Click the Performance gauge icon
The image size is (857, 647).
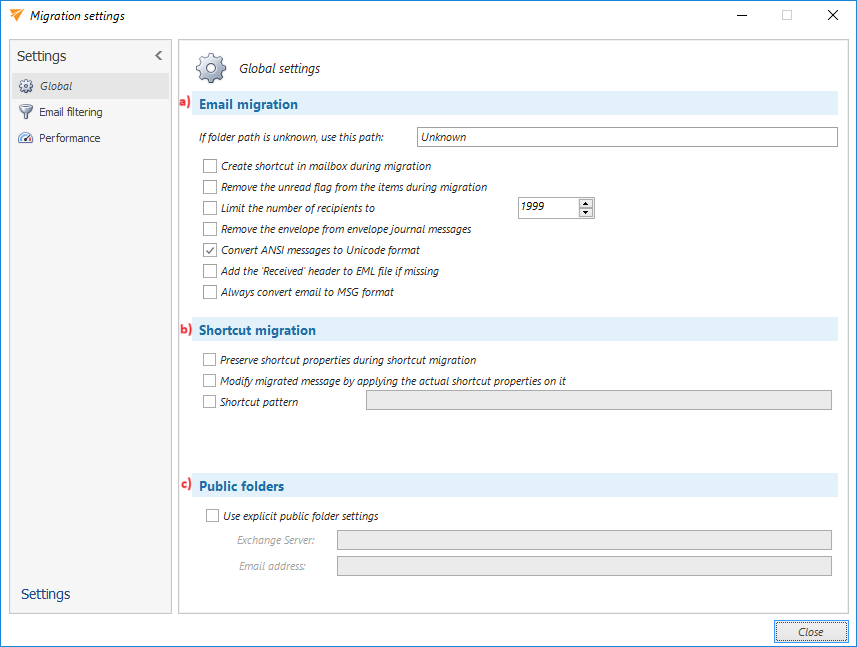tap(26, 138)
